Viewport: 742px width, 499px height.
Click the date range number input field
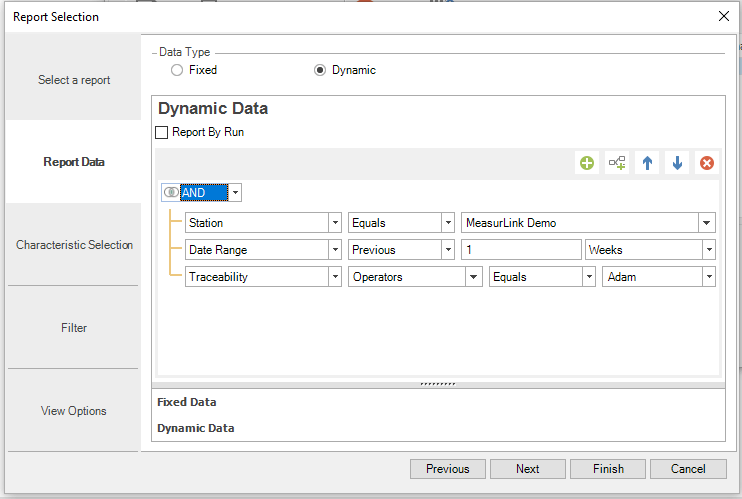[x=520, y=250]
